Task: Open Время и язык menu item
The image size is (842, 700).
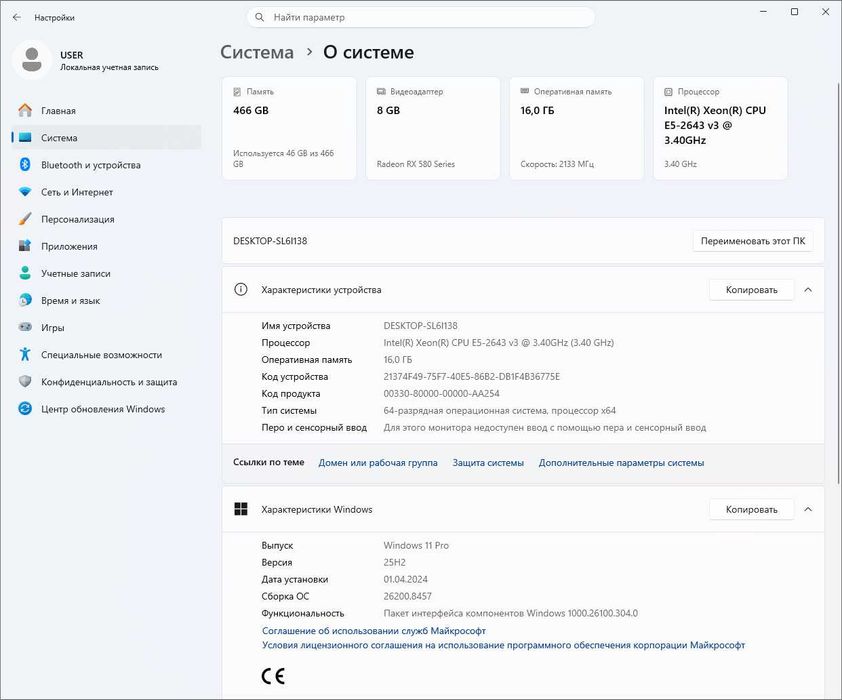Action: [x=106, y=300]
